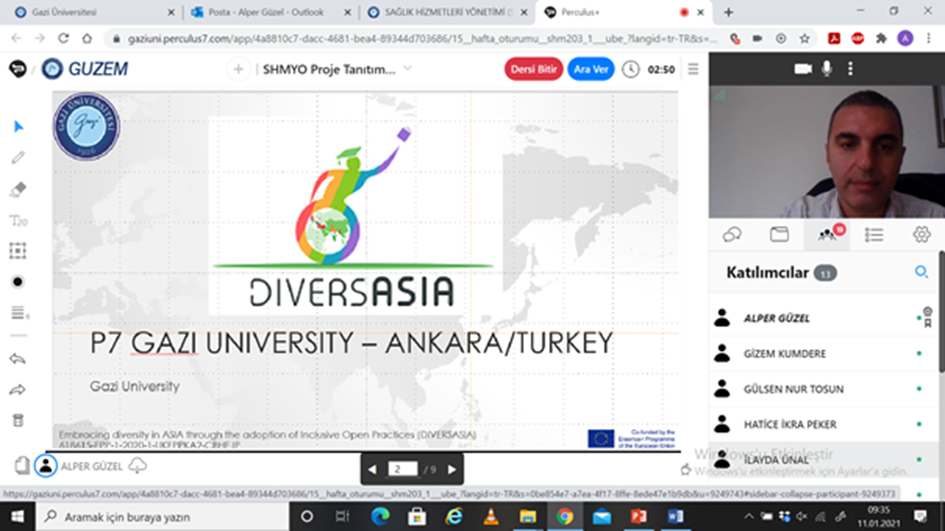Choose the text tool in whiteboard toolbar
945x531 pixels.
click(18, 221)
